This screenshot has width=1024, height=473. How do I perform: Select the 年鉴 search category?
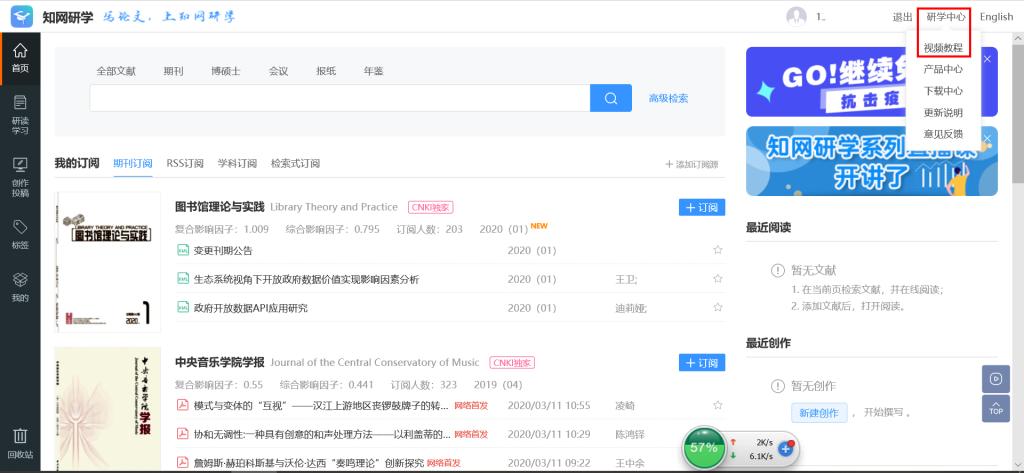374,71
